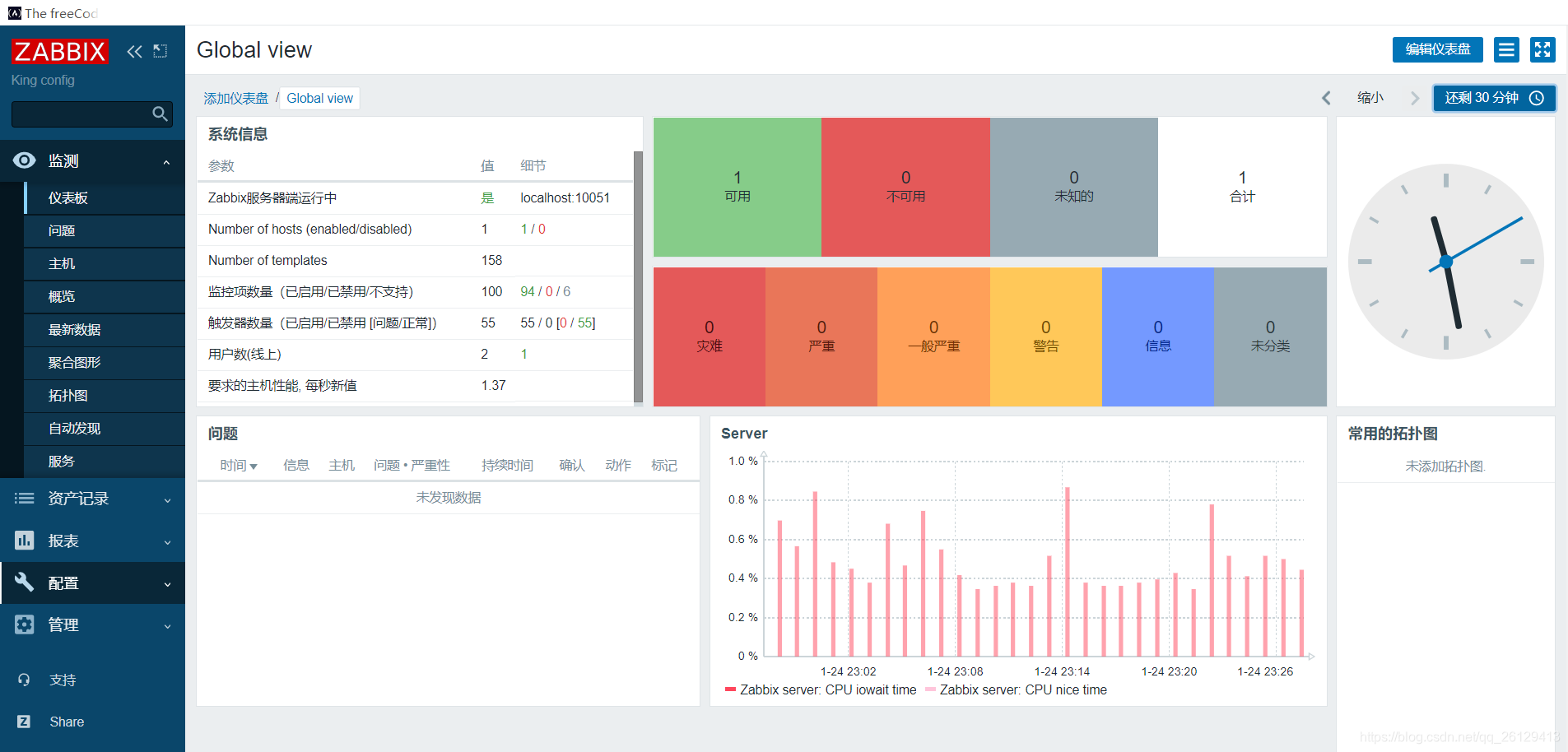Screen dimensions: 1568x752
Task: Click the 94 / 0 / 6 items value
Action: tap(545, 291)
